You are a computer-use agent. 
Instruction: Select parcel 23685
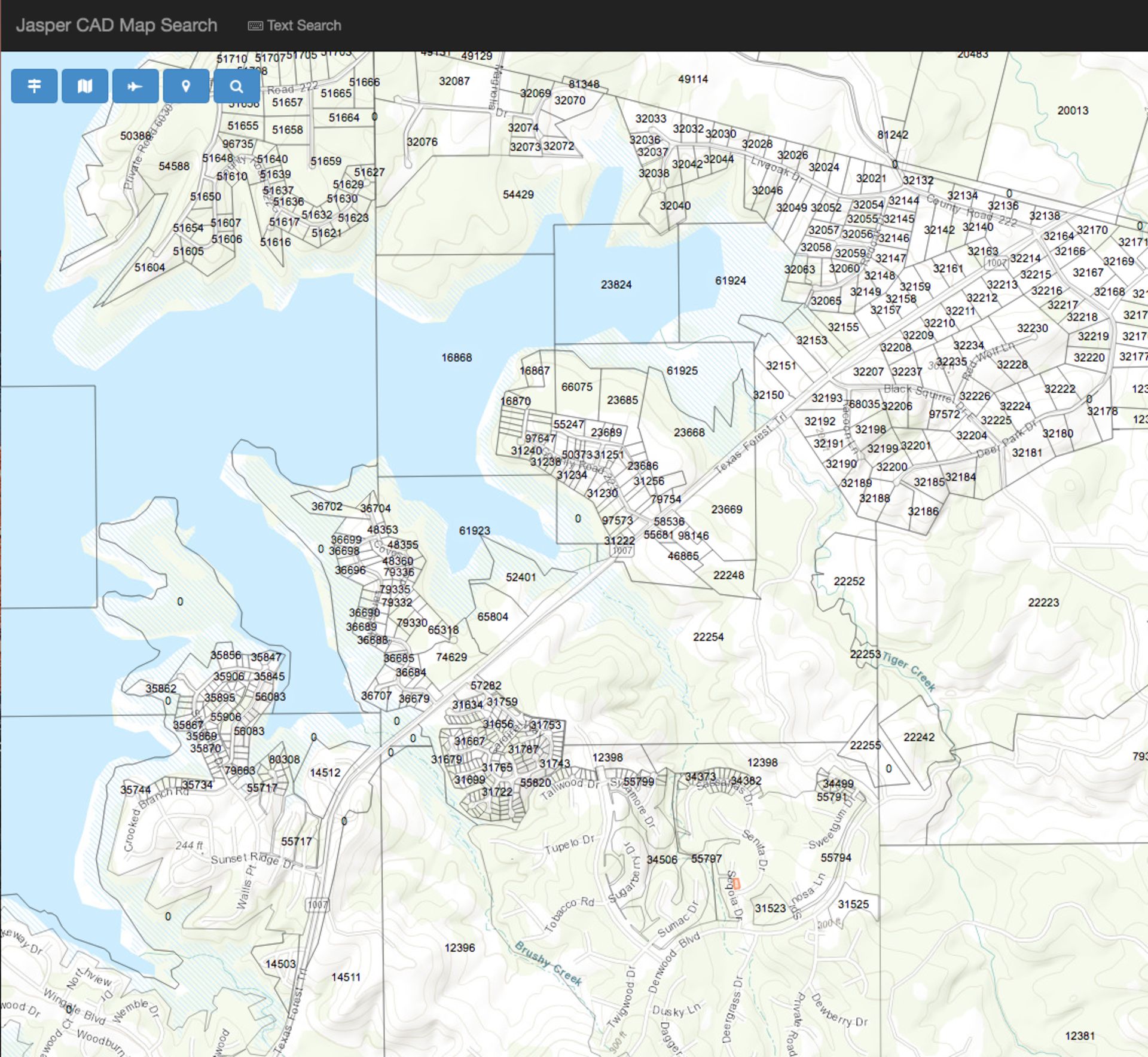tap(622, 400)
